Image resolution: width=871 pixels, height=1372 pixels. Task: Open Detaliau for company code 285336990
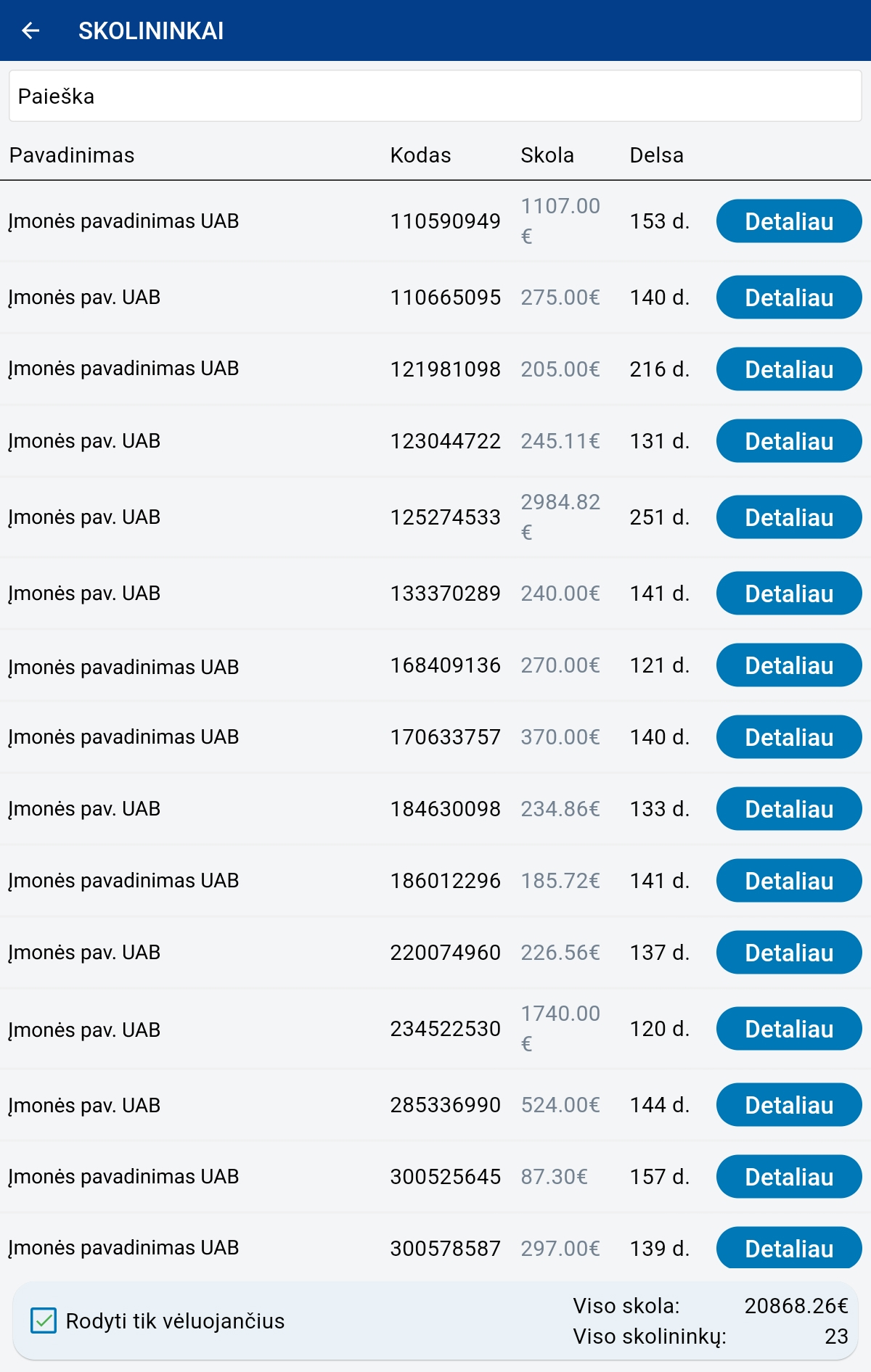(x=789, y=1105)
